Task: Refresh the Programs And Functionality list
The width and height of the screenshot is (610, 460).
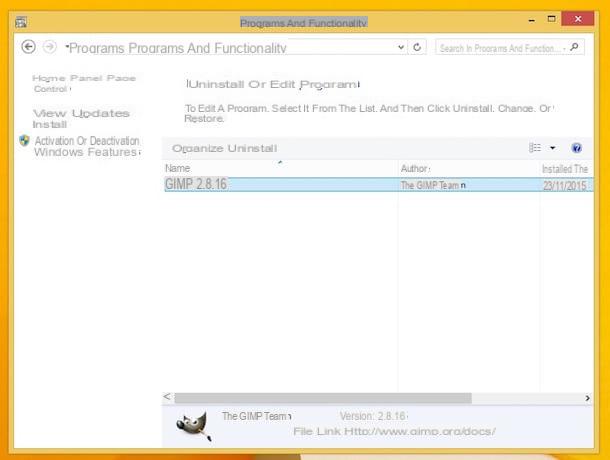Action: (417, 47)
